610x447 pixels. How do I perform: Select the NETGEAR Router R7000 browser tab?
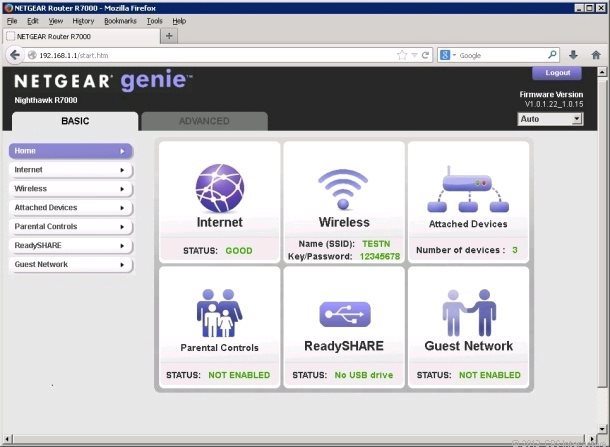click(81, 36)
